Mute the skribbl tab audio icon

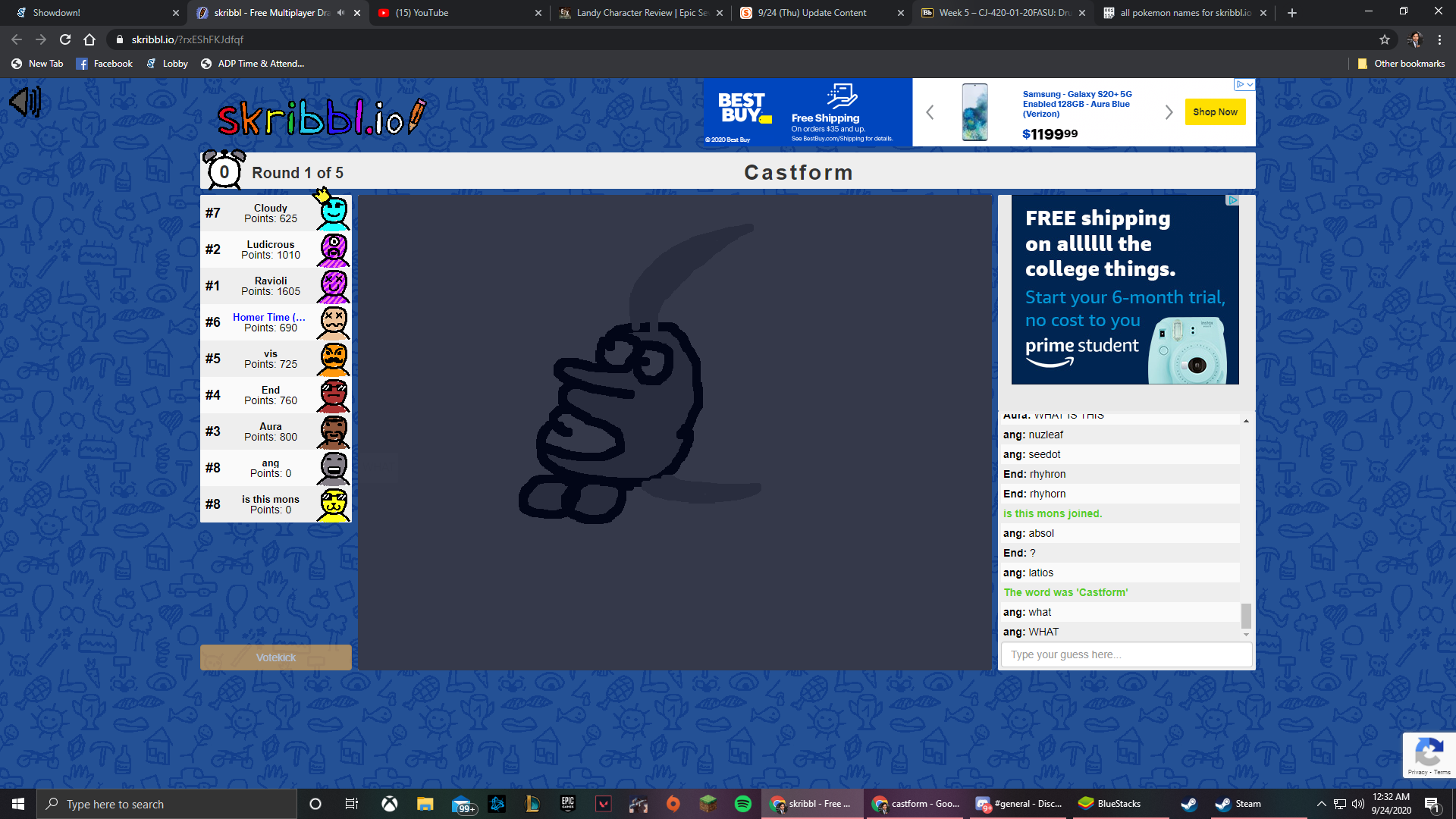click(340, 13)
